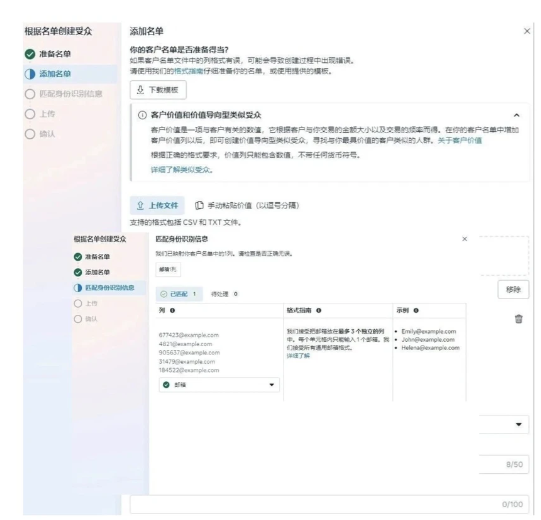Viewport: 541px width, 520px height.
Task: Click the 4821@example.com entry
Action: 186,344
